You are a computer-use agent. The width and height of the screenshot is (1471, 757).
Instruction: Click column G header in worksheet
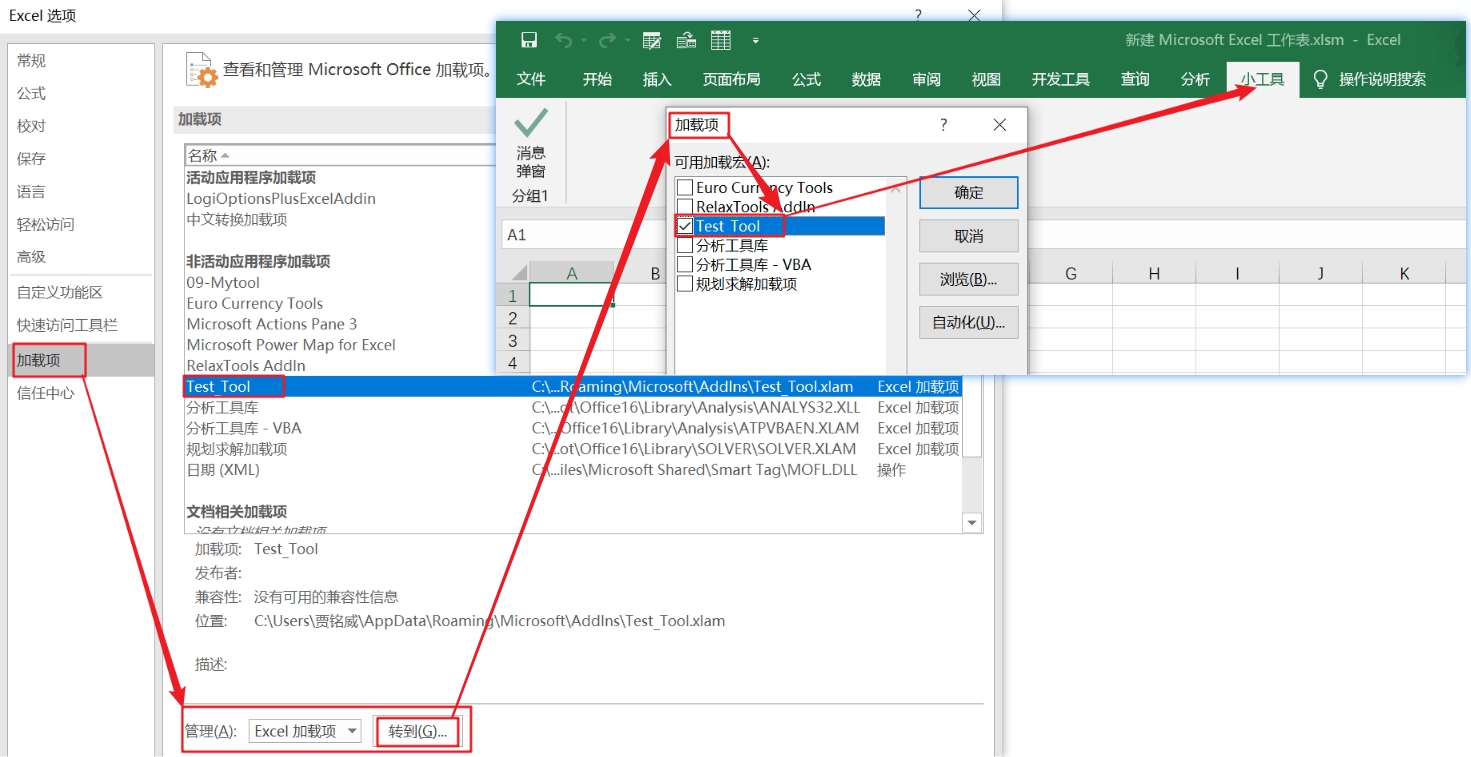pyautogui.click(x=1070, y=273)
